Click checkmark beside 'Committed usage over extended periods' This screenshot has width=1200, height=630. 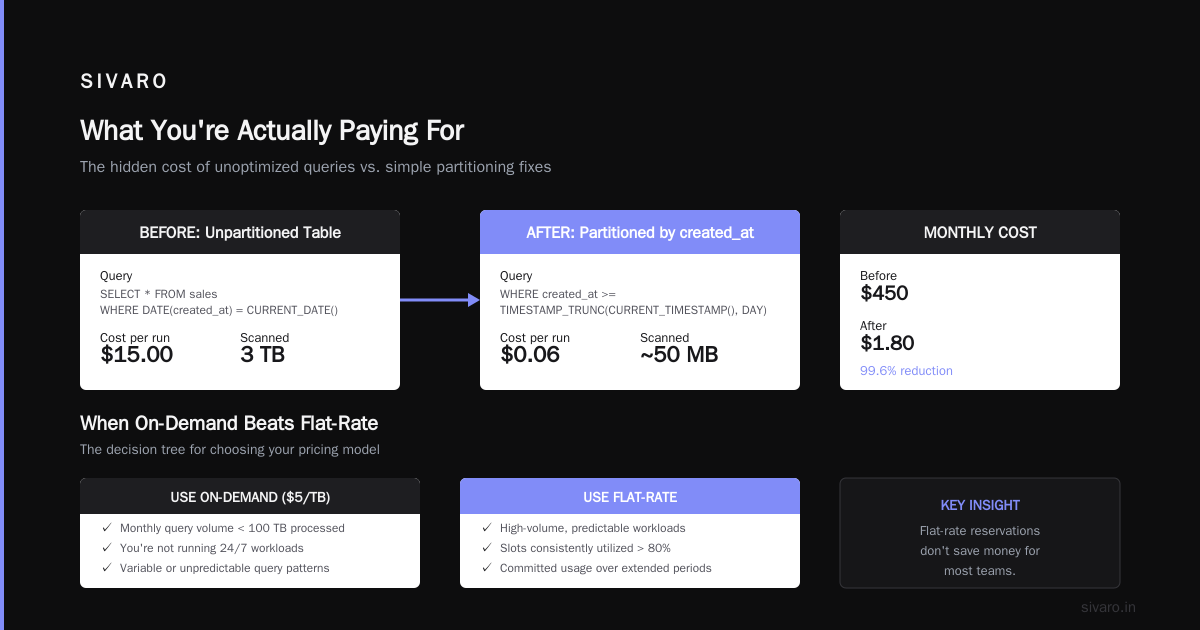click(x=486, y=568)
